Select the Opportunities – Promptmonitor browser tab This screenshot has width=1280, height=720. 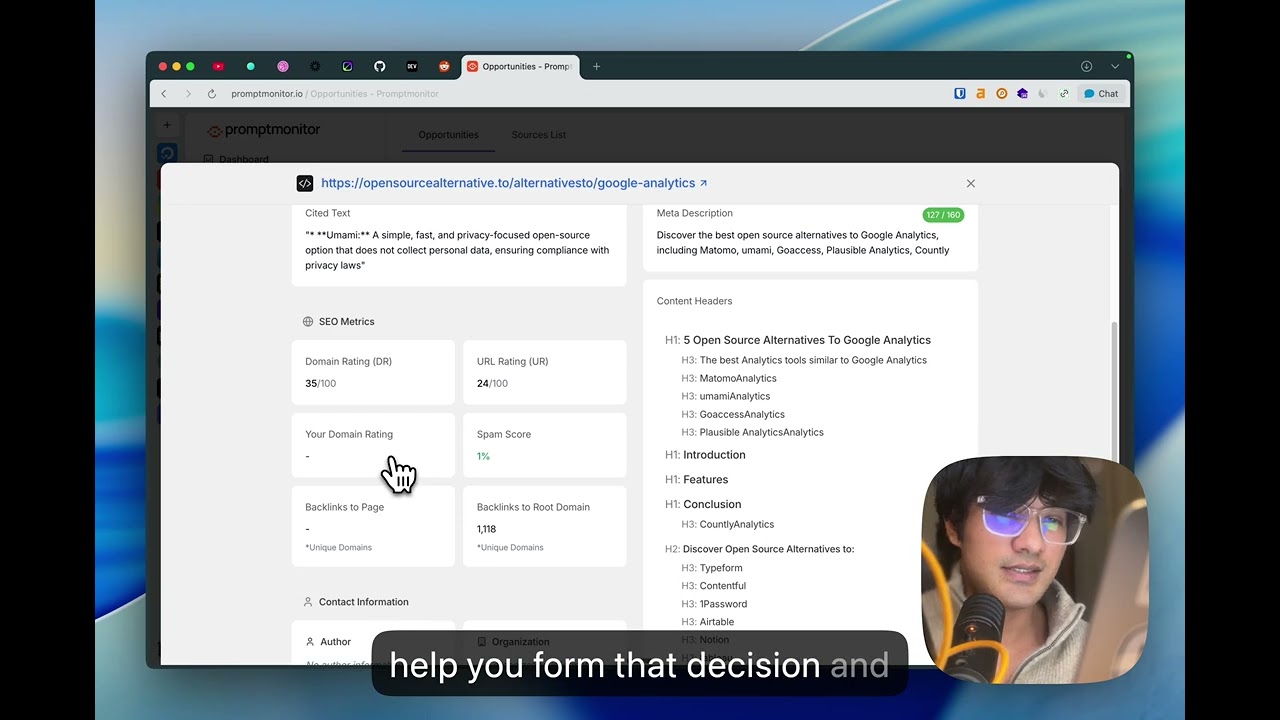[520, 66]
